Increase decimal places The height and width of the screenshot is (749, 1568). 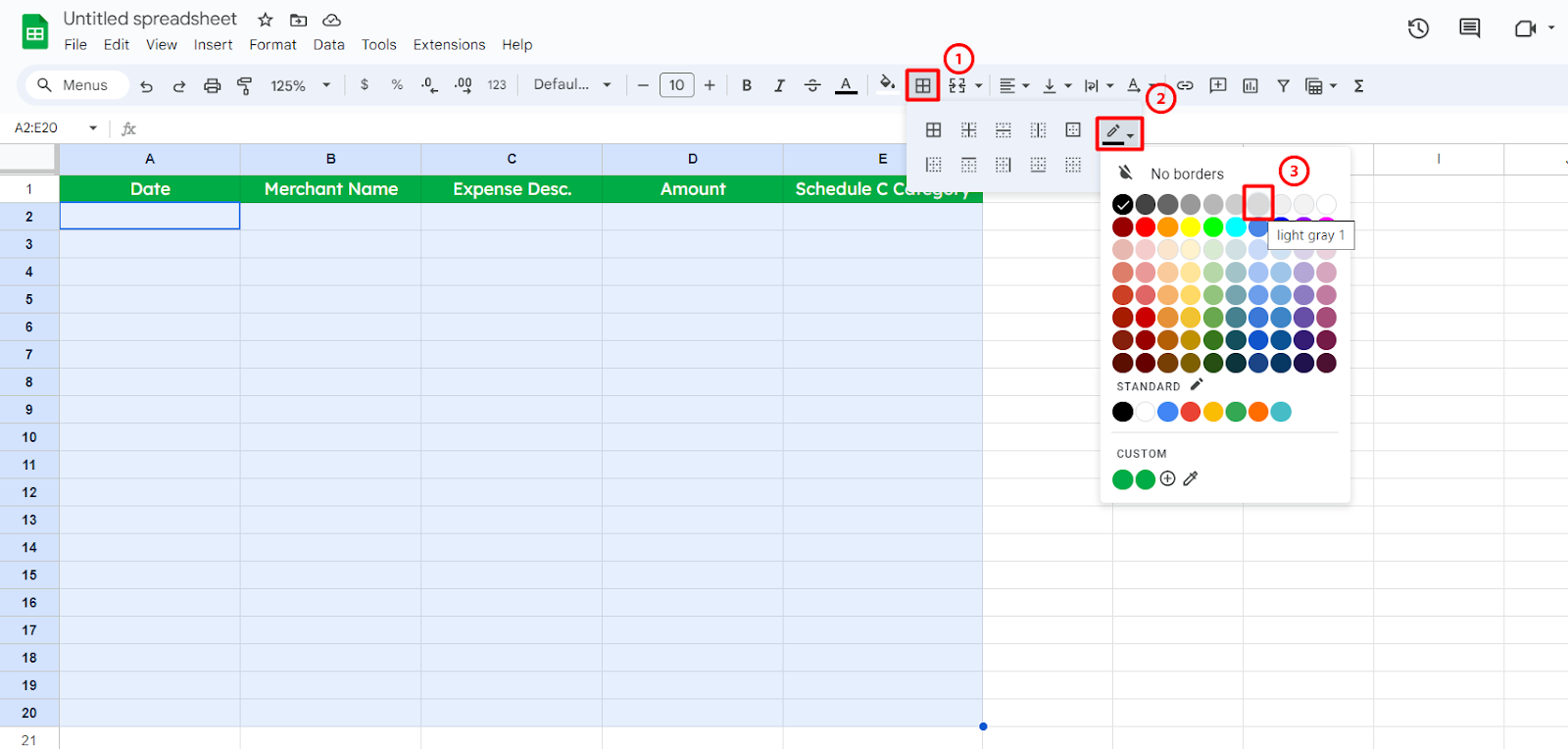(464, 85)
